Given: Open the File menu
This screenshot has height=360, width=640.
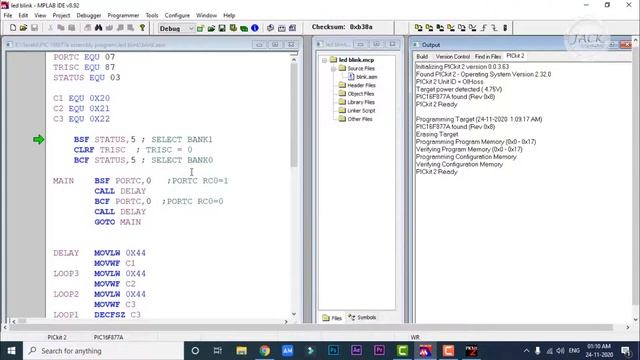Looking at the screenshot, I should (x=8, y=15).
